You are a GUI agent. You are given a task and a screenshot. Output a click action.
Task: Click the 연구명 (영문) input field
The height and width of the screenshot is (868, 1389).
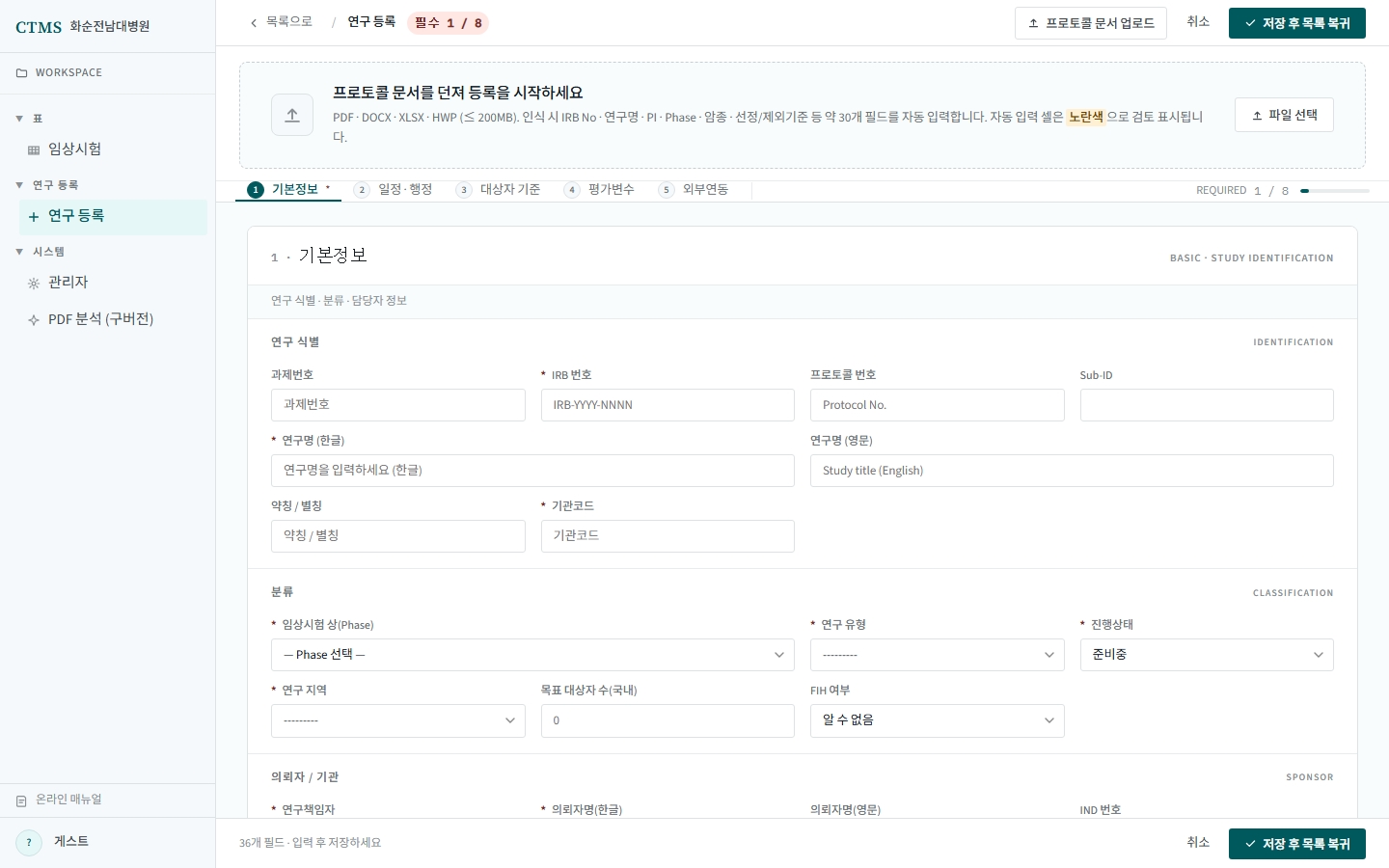pyautogui.click(x=1072, y=471)
